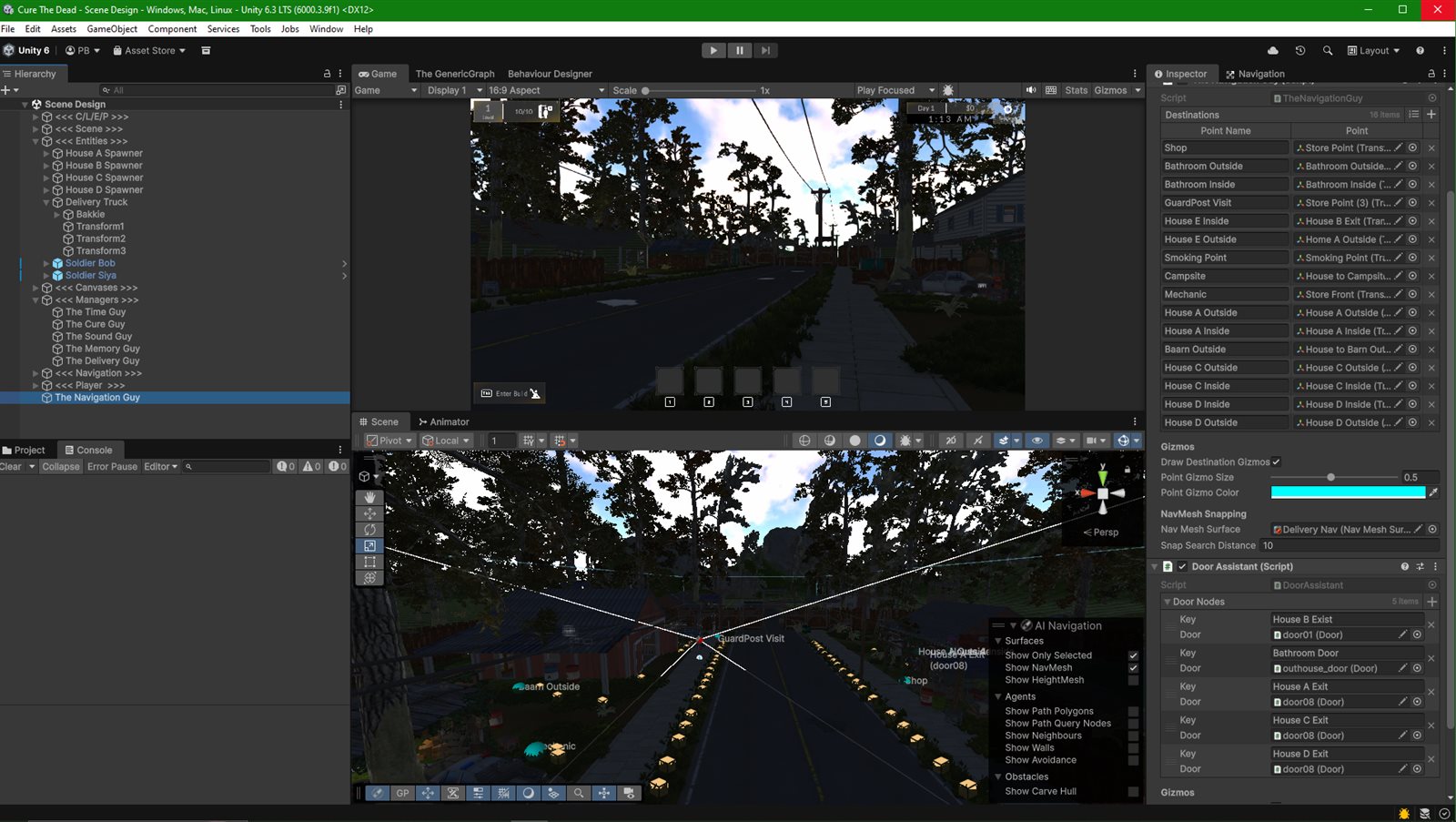1456x822 pixels.
Task: Mute audio in Game view
Action: pos(1031,90)
